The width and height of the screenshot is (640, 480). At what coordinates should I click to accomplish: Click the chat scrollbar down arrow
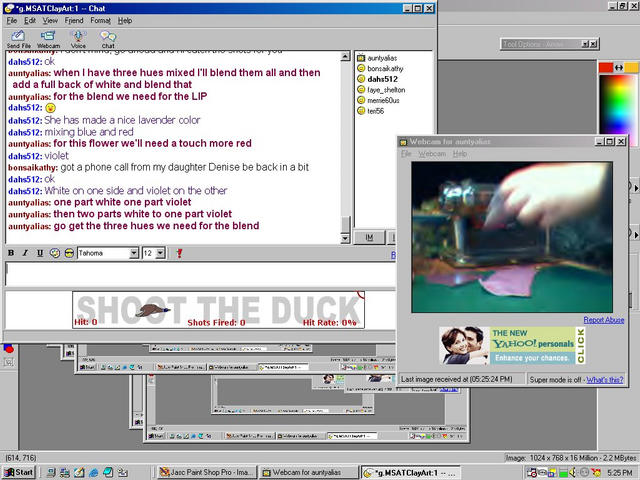(x=345, y=239)
